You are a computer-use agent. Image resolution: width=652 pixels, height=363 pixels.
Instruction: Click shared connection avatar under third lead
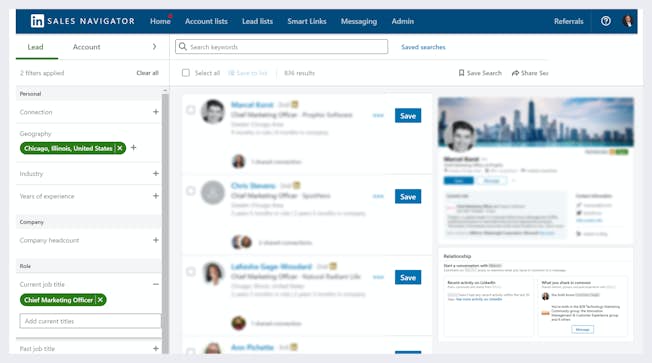coord(238,323)
